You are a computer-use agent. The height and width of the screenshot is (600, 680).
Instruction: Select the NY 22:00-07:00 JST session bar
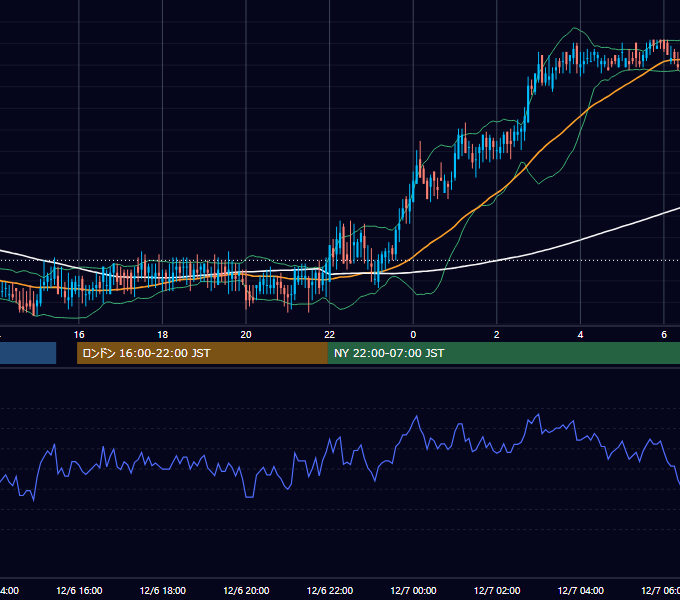click(x=503, y=353)
